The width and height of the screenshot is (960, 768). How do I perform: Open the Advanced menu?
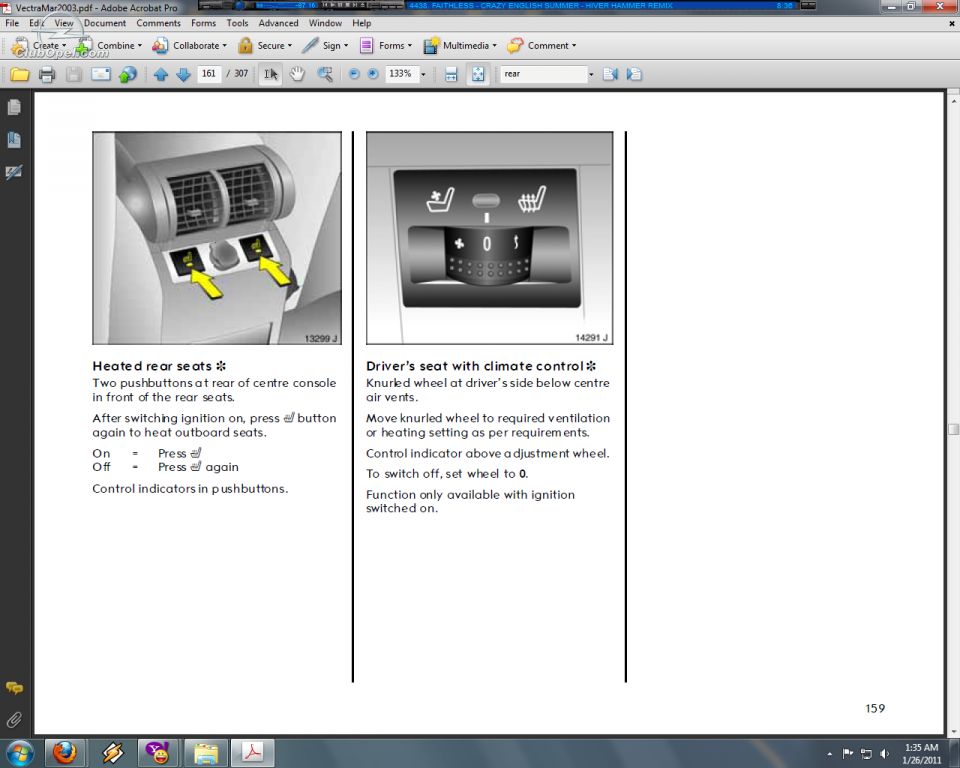point(279,23)
